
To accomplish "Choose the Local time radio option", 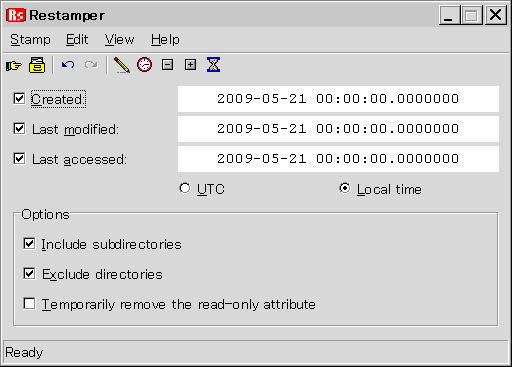I will click(345, 188).
